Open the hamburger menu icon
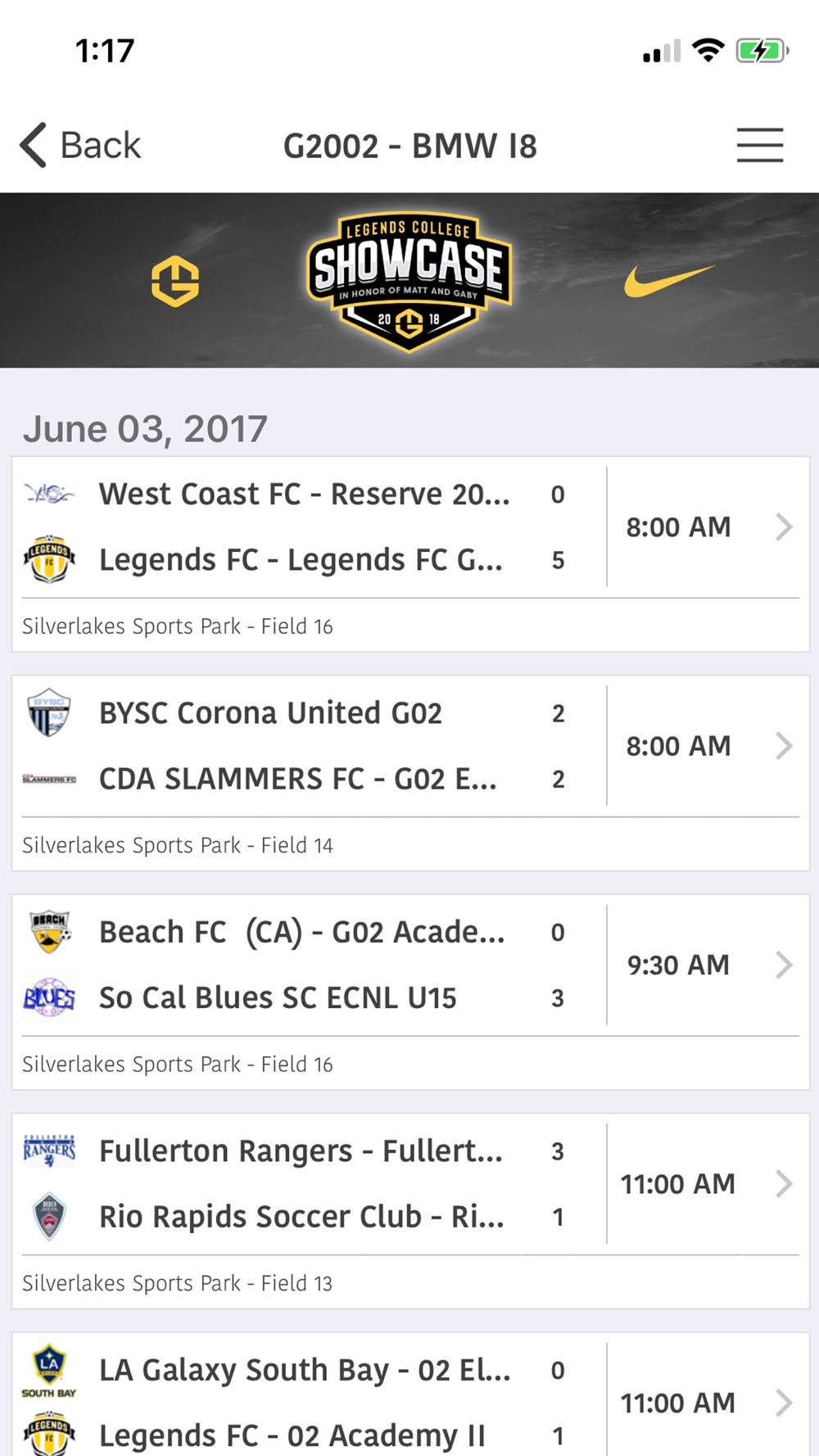The height and width of the screenshot is (1456, 819). (760, 145)
